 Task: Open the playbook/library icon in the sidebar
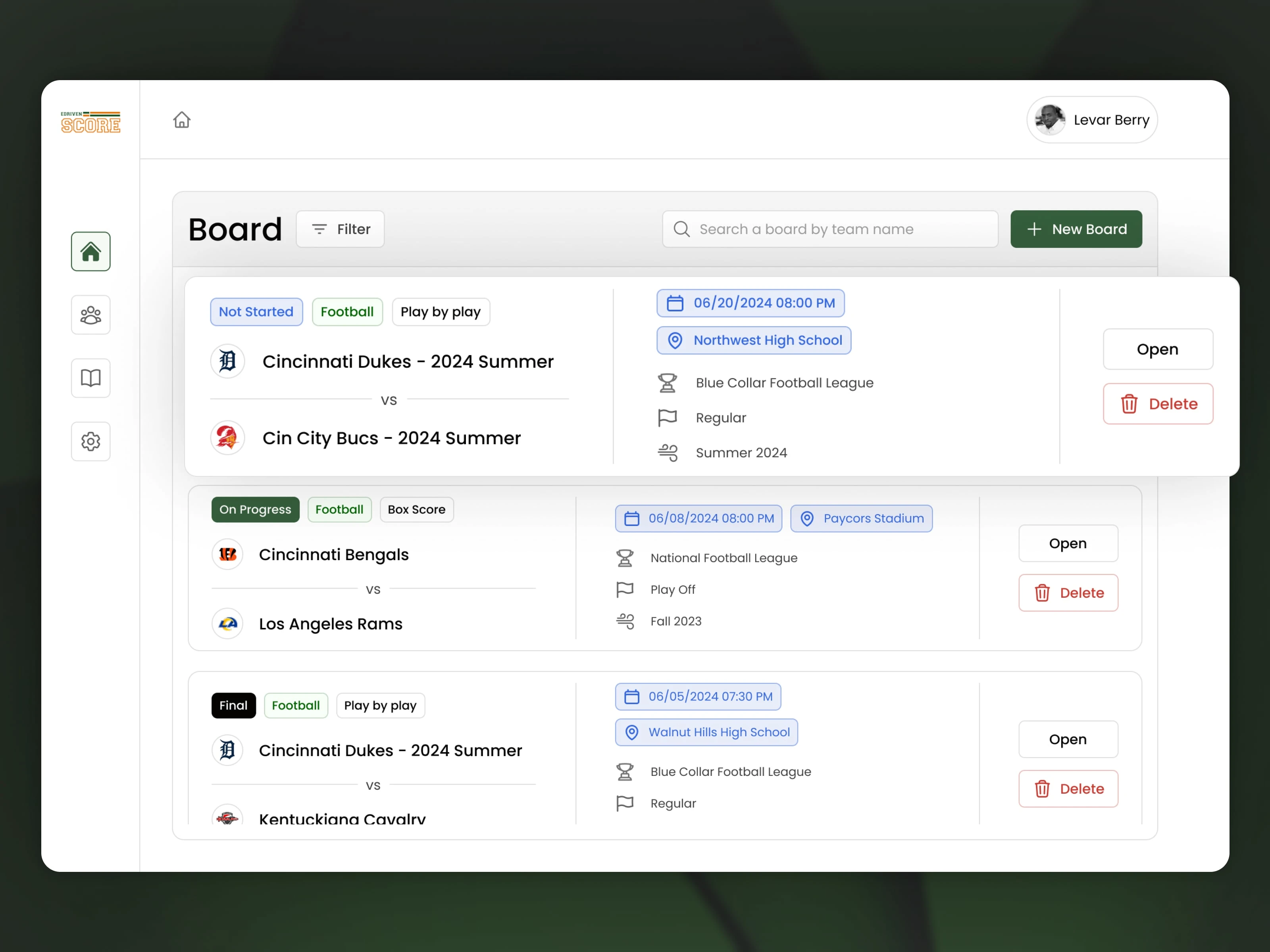[90, 378]
